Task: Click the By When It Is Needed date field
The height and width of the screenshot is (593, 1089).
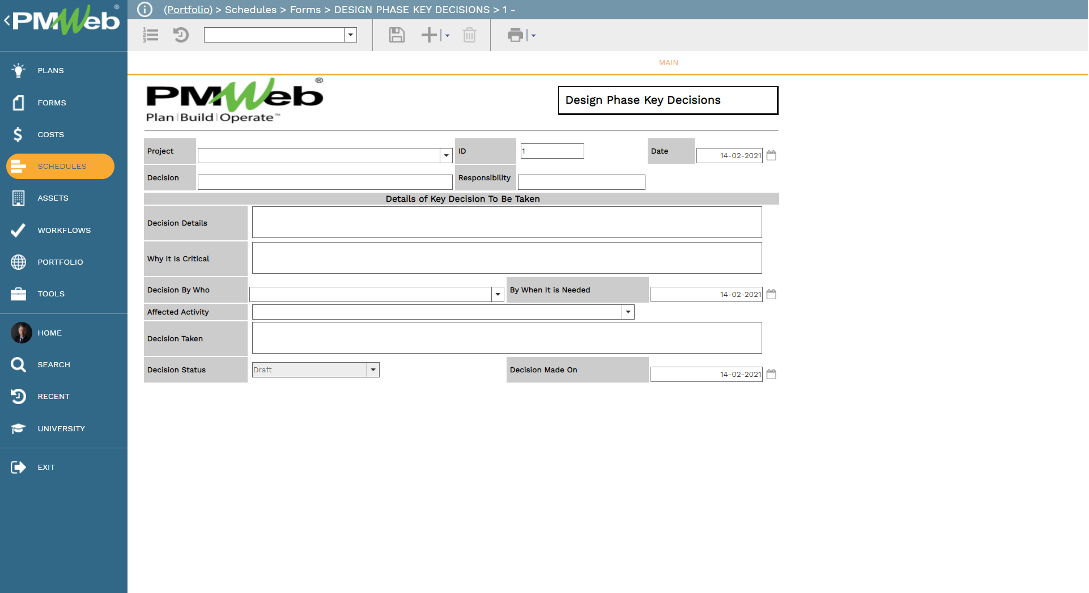Action: 706,294
